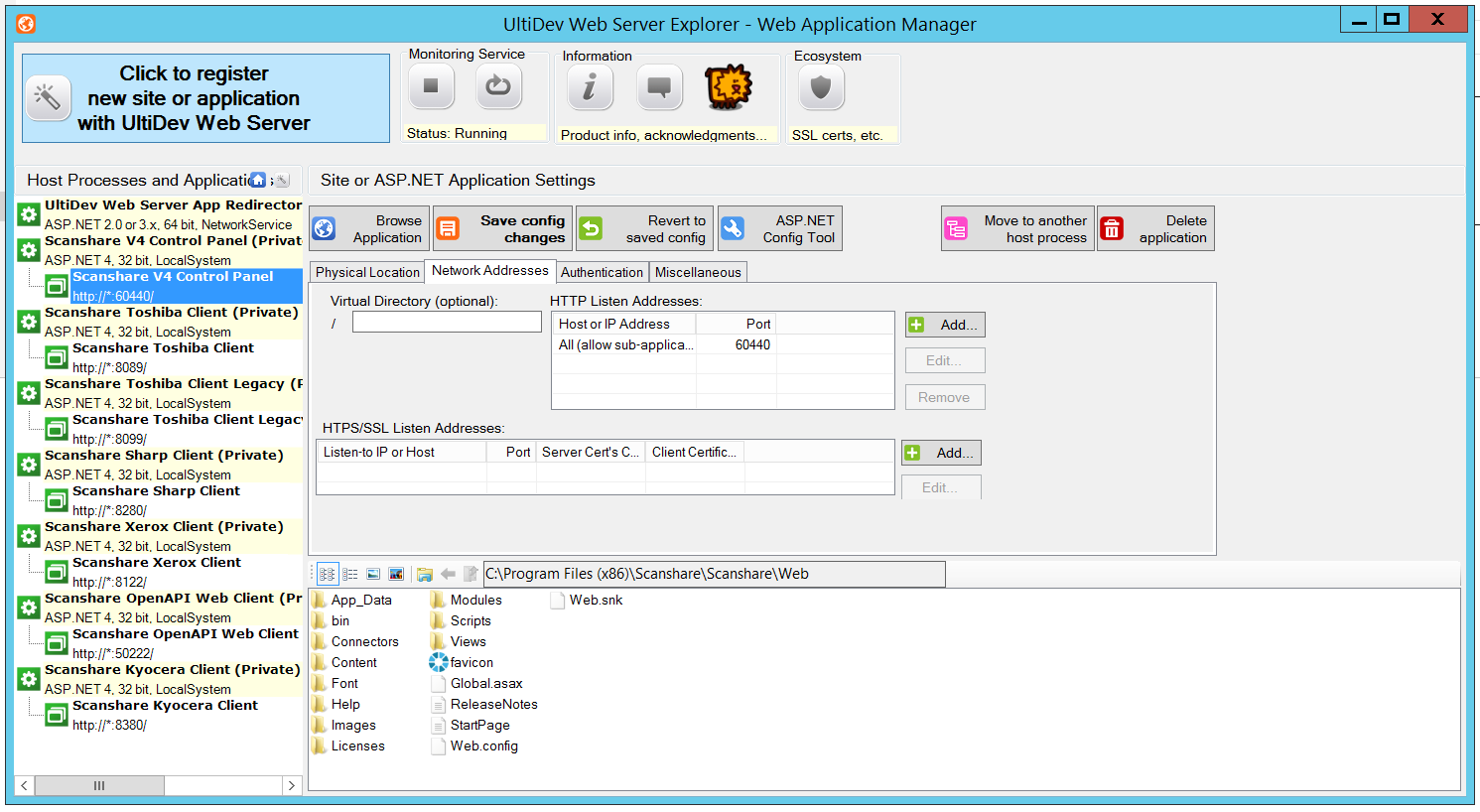This screenshot has height=812, width=1480.
Task: Click the Port column header in HTTP list
Action: (x=737, y=324)
